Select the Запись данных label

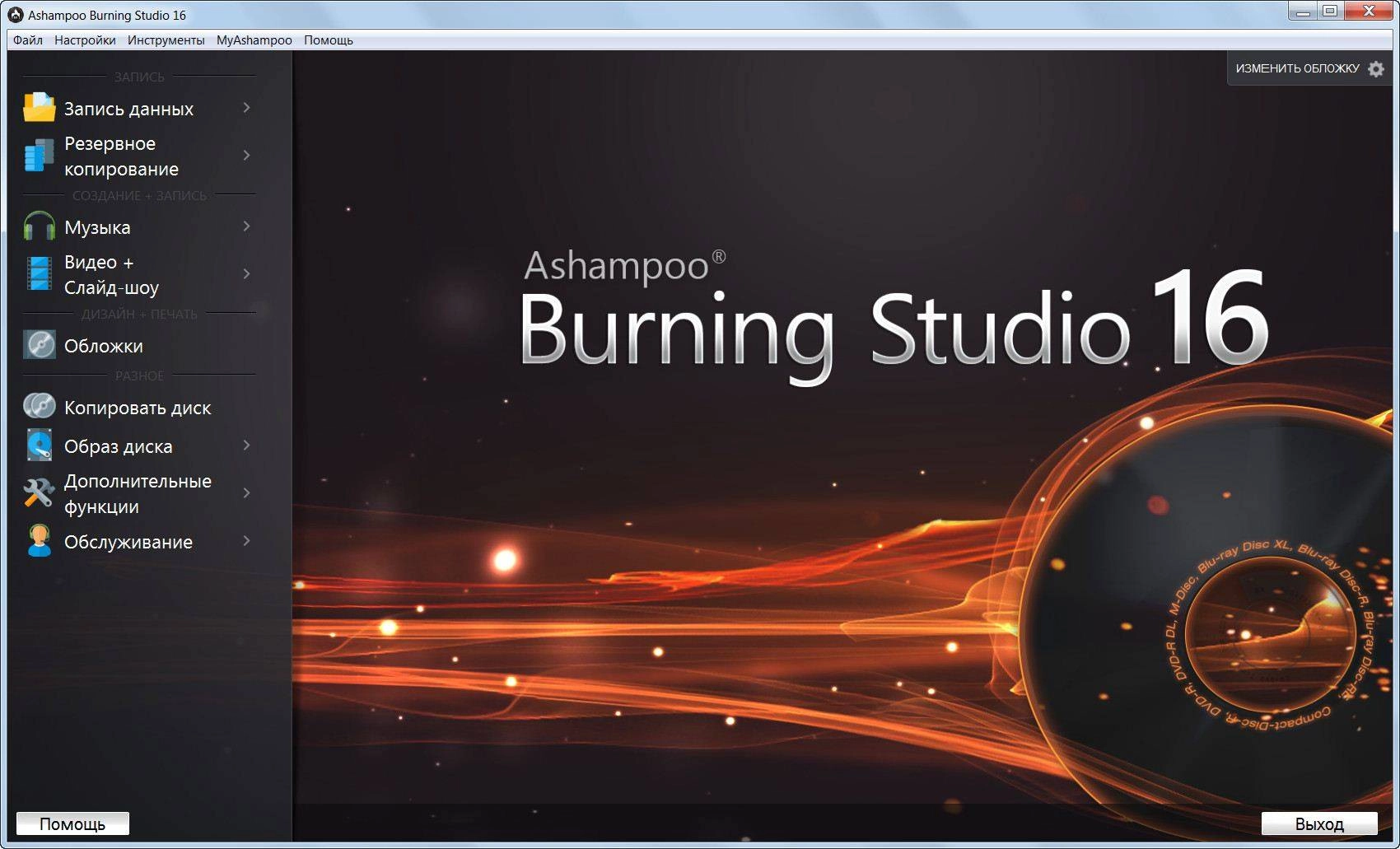click(128, 109)
